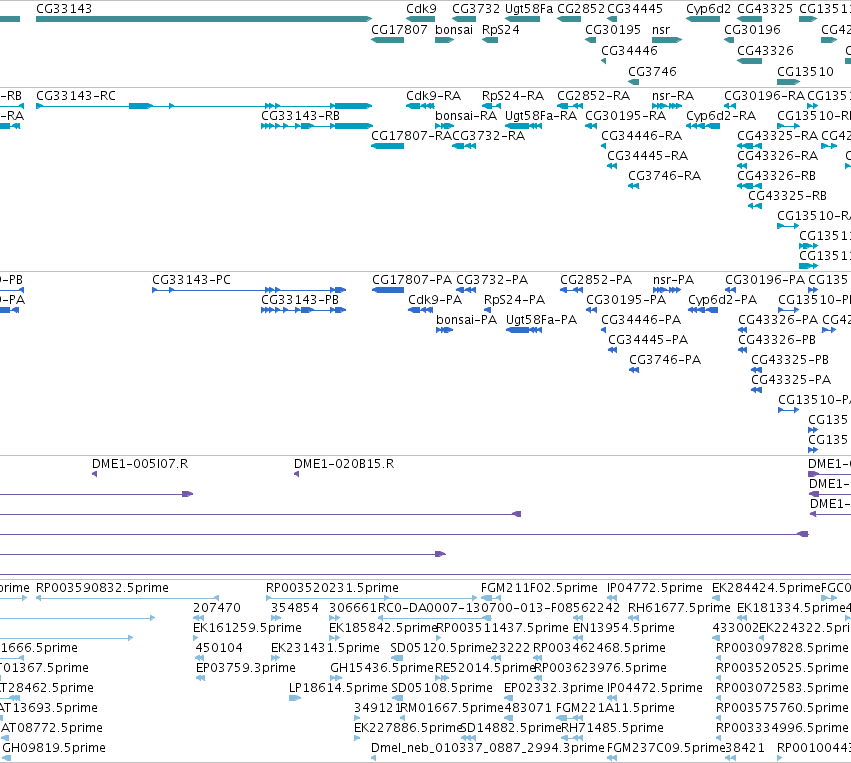Click the LP18614.5prime EST label

(x=338, y=688)
